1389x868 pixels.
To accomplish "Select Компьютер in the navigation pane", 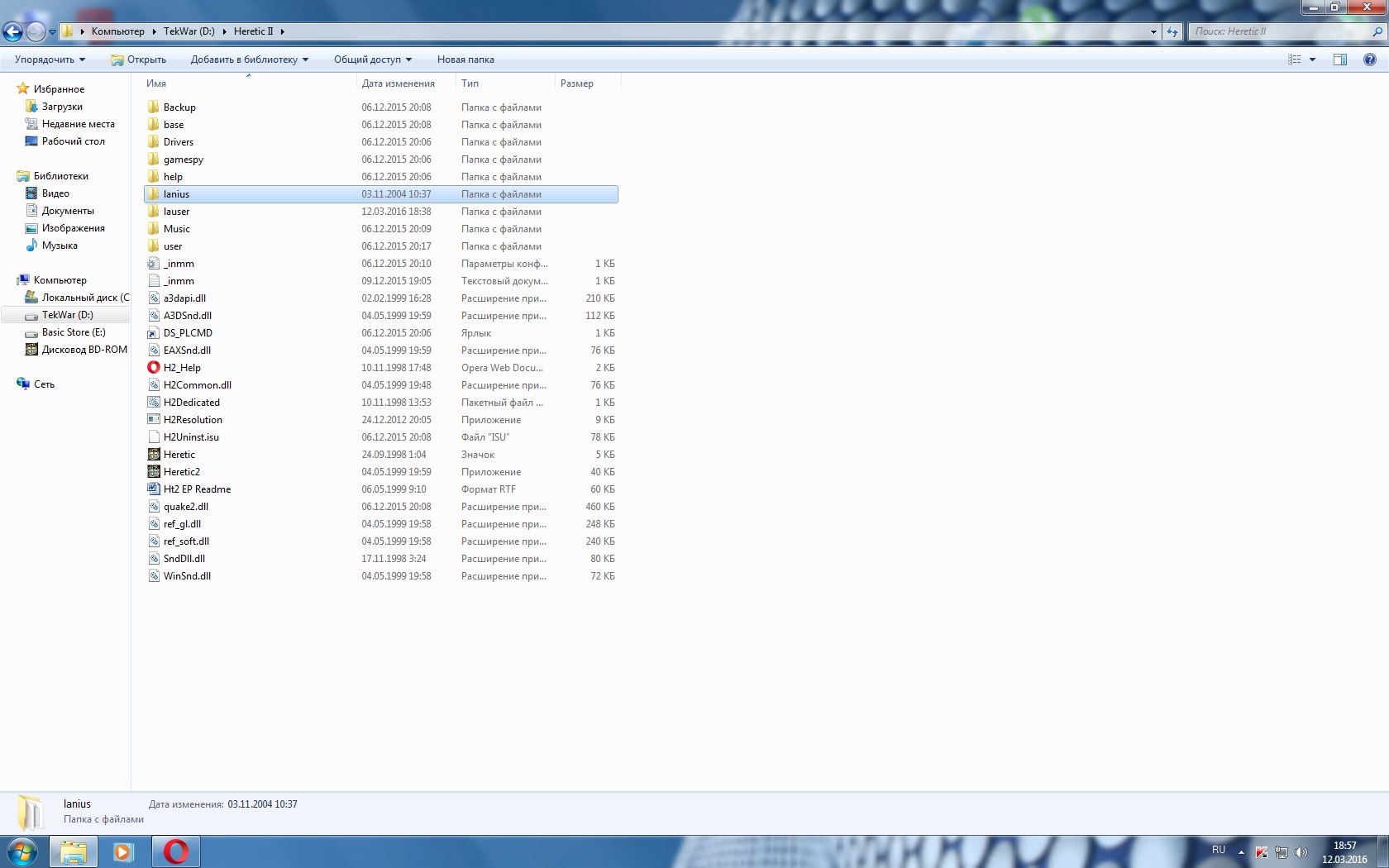I will (60, 280).
